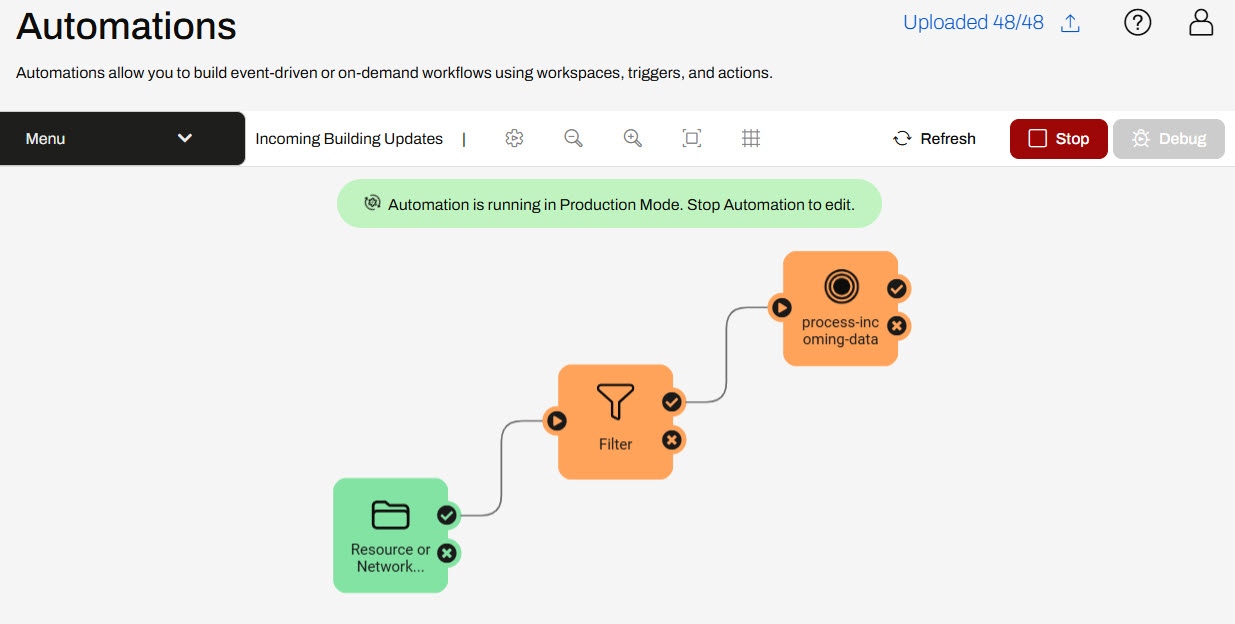Toggle the canvas grid icon

(x=751, y=139)
